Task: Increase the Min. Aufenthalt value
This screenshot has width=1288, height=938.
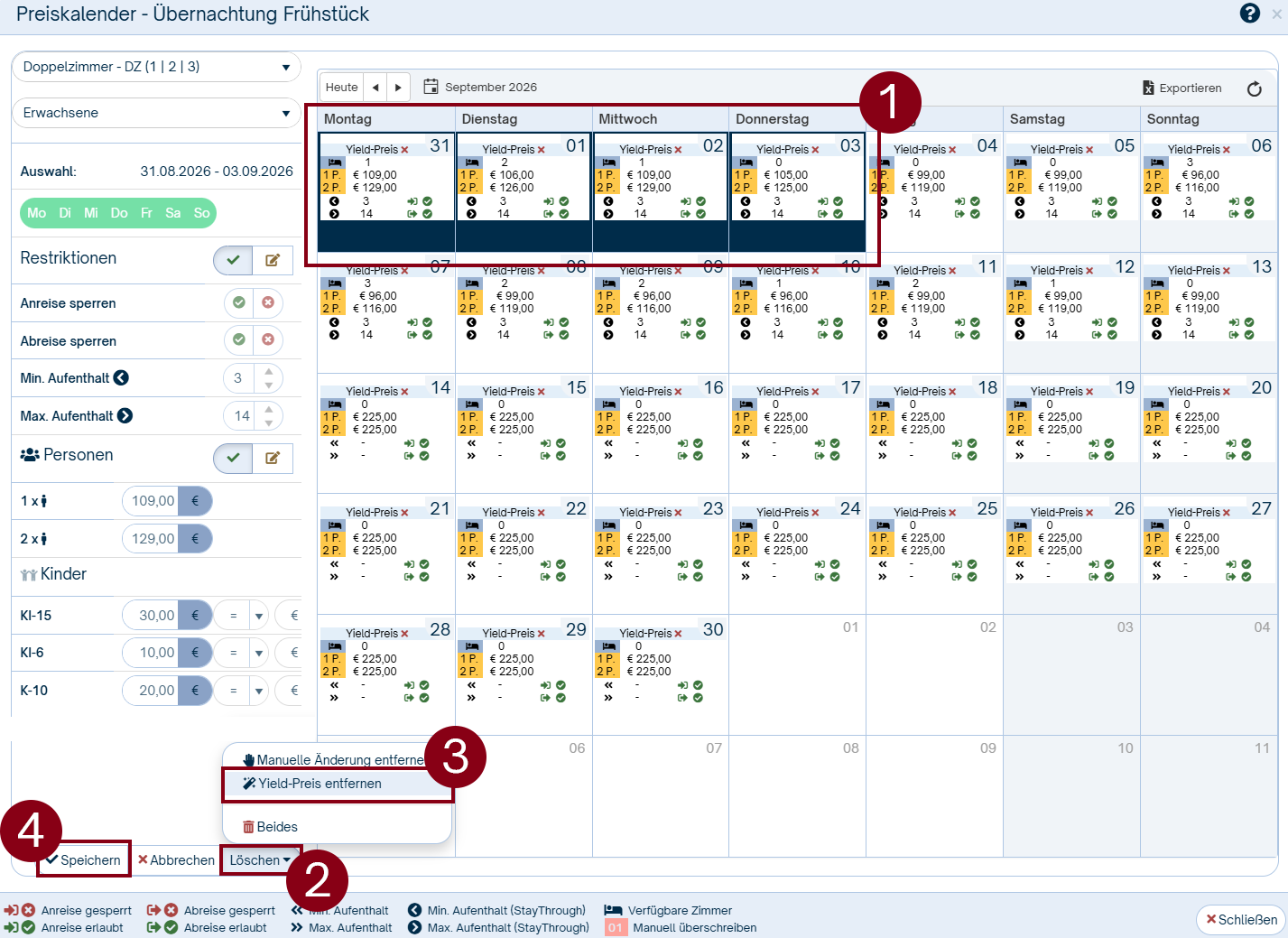Action: click(x=269, y=371)
